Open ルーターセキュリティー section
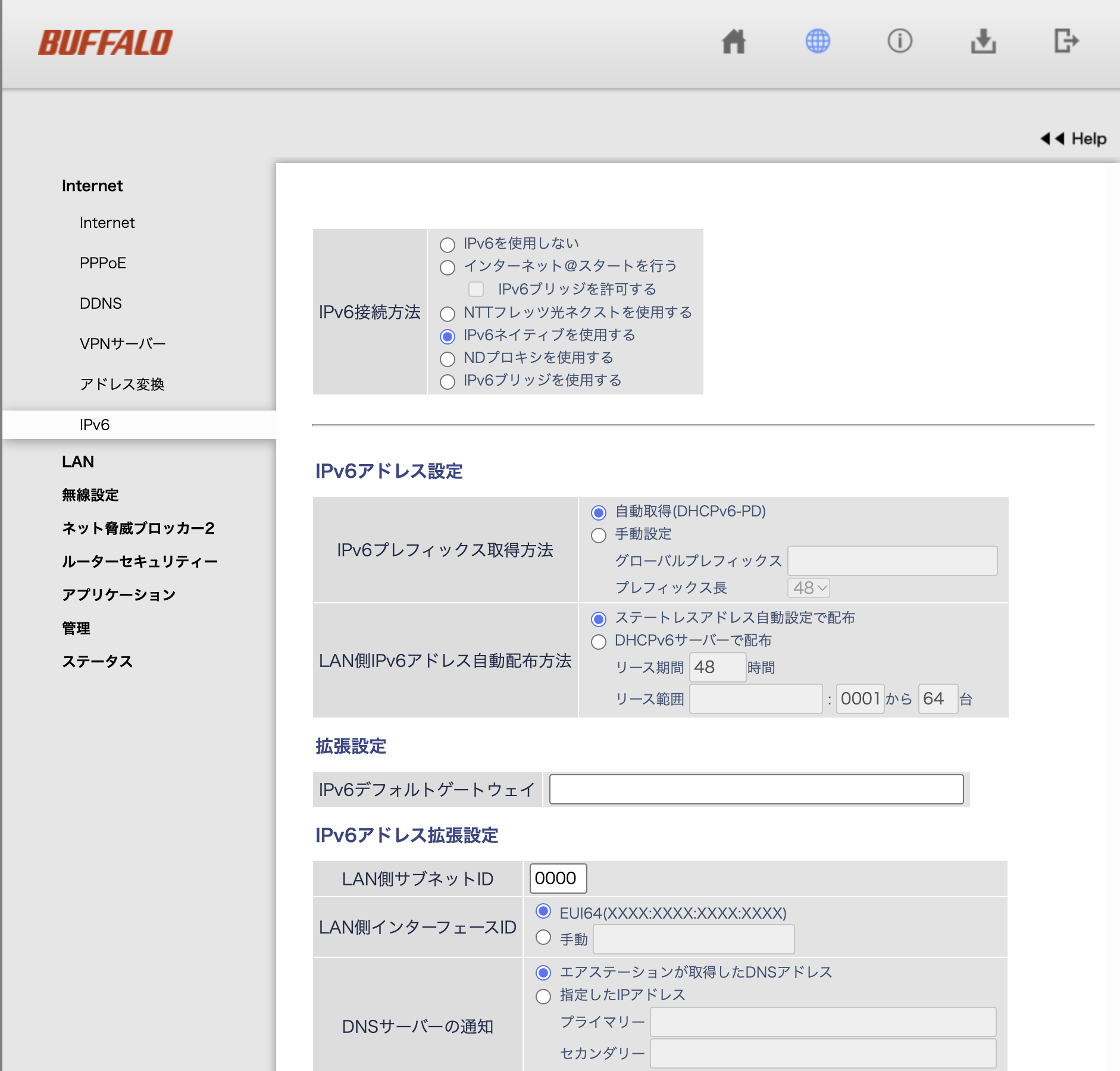Viewport: 1120px width, 1071px height. (140, 562)
